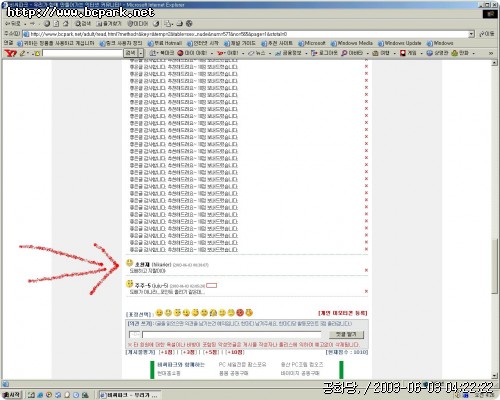Open 마이 야후! on Yahoo toolbar
The height and width of the screenshot is (400, 500).
point(192,53)
